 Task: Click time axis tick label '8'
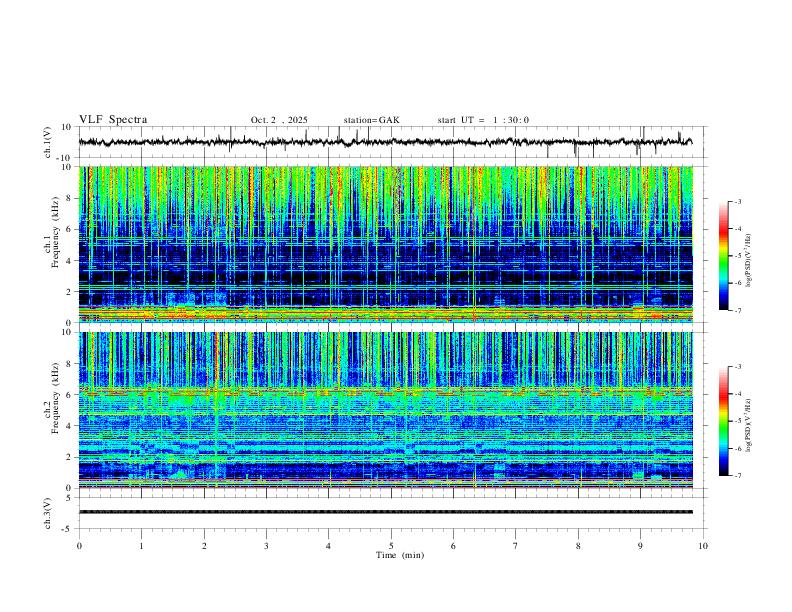click(578, 546)
